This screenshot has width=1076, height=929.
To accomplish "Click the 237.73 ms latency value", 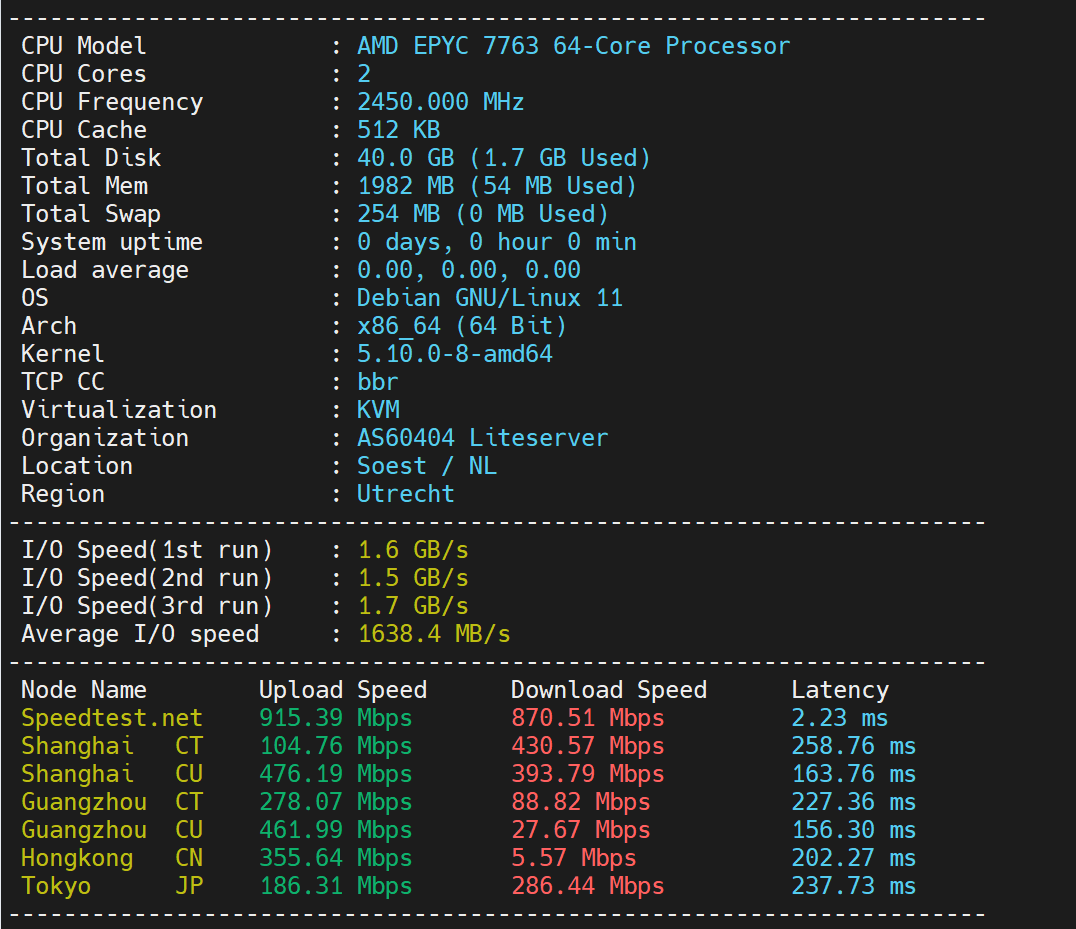I will (854, 886).
